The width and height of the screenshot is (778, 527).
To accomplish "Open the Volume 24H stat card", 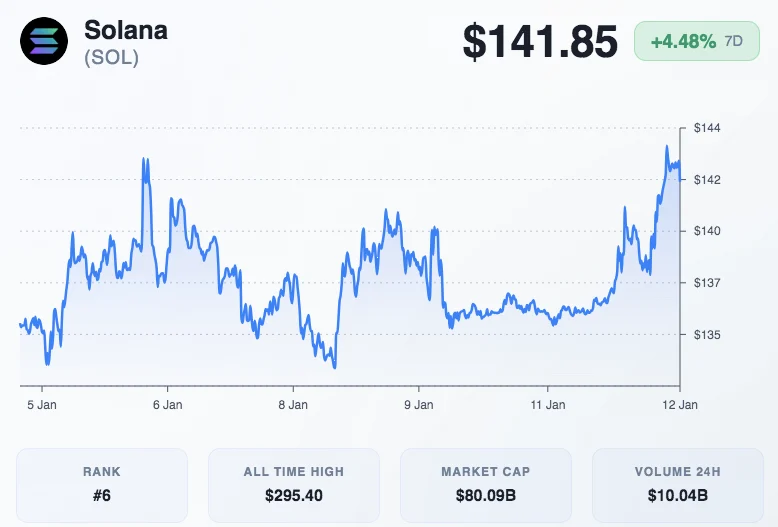I will pos(678,484).
